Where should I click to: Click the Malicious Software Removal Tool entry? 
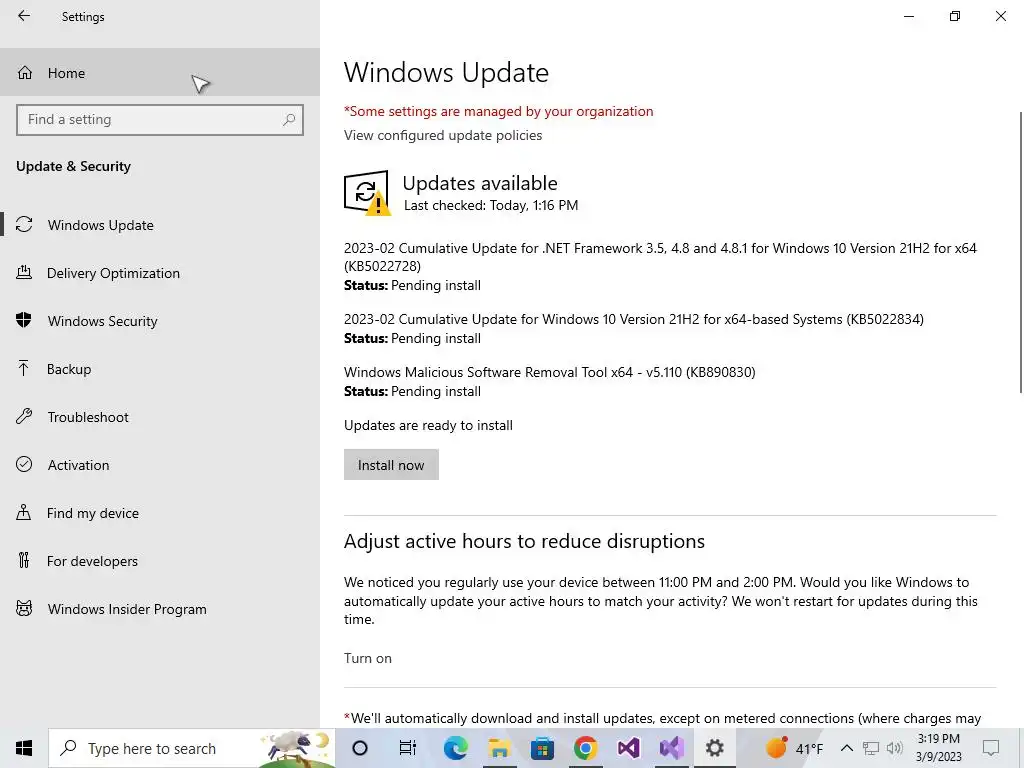550,372
